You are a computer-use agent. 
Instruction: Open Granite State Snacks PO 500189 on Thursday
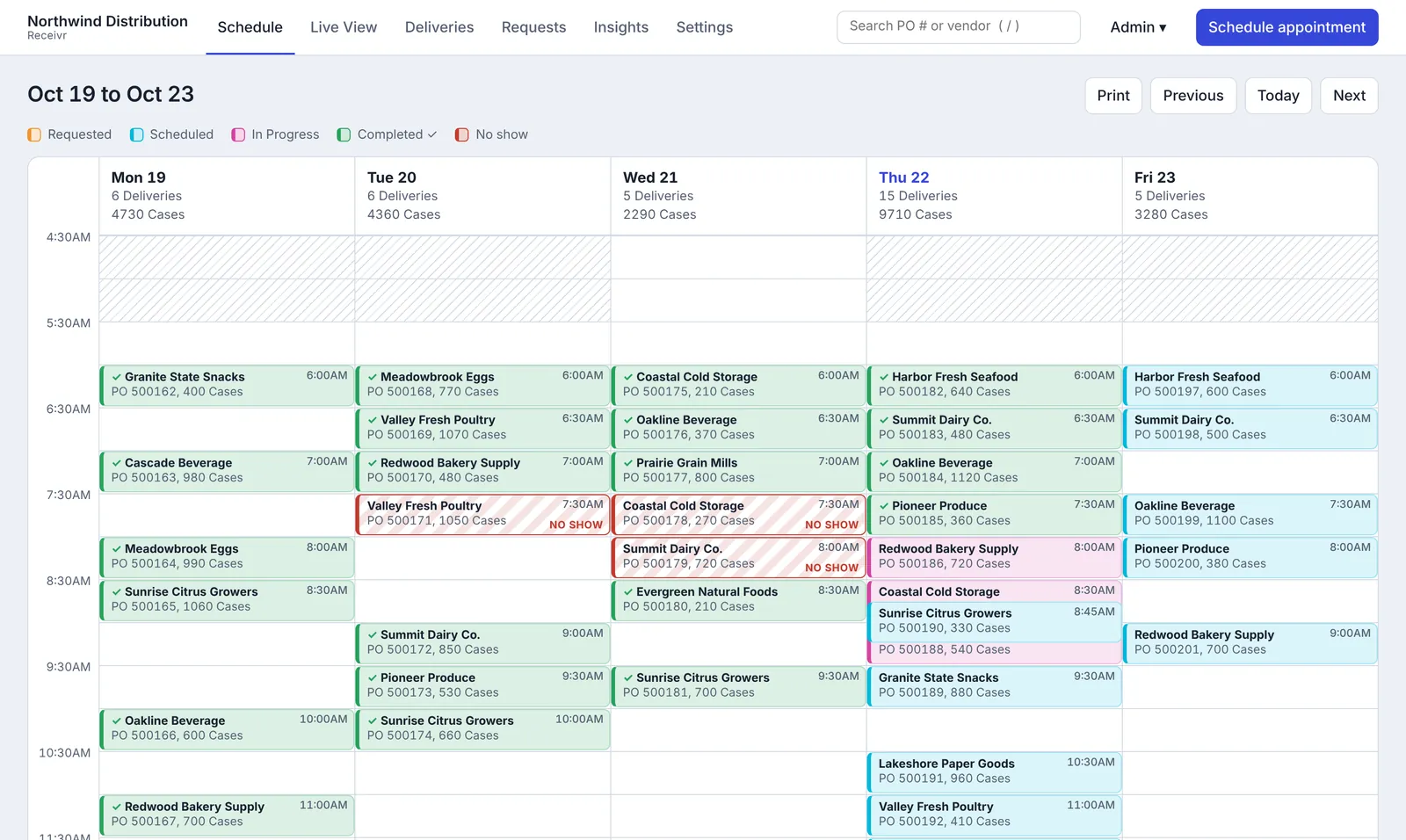(995, 687)
